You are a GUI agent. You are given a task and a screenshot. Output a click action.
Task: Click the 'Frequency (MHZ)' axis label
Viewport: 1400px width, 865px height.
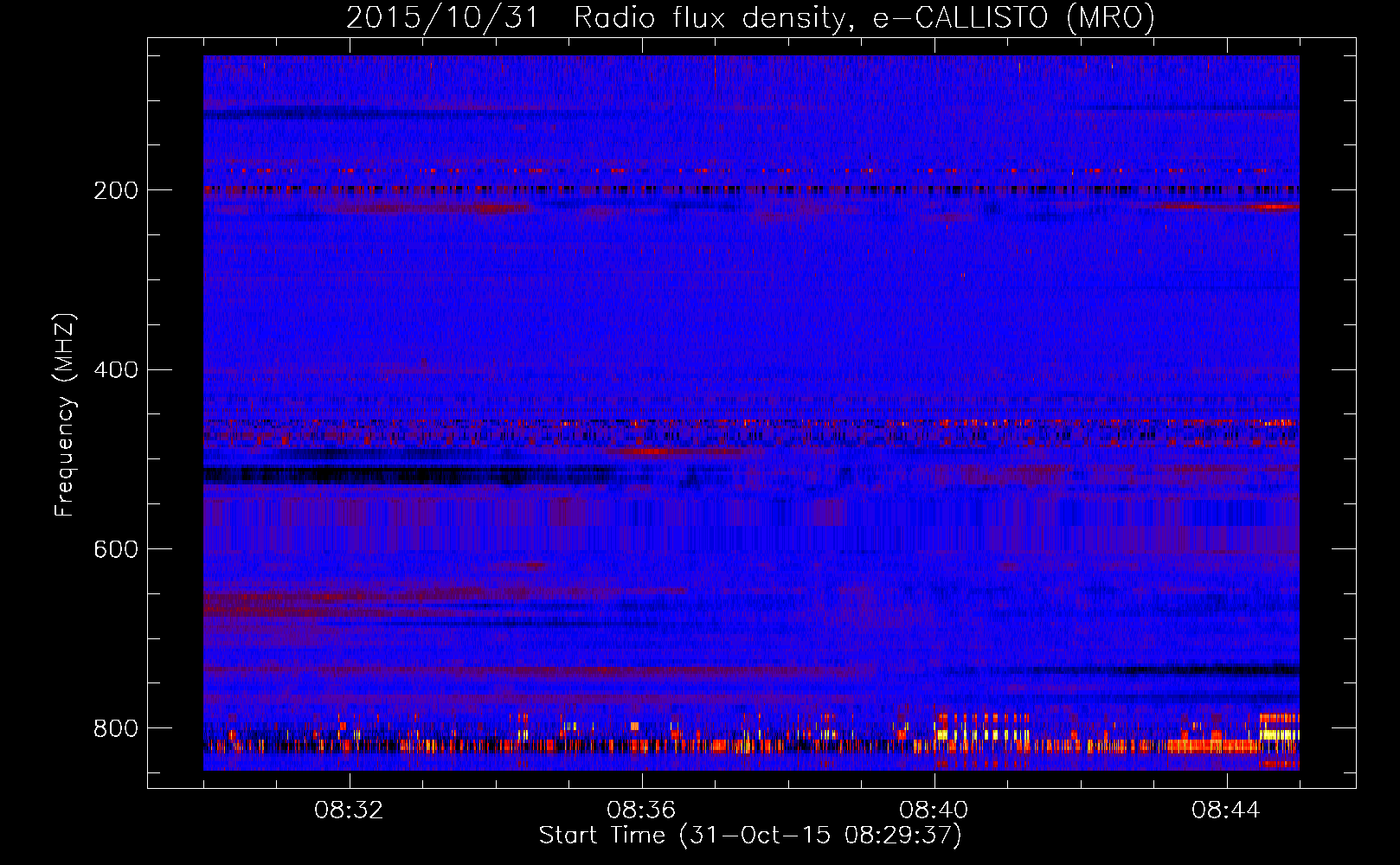point(65,415)
